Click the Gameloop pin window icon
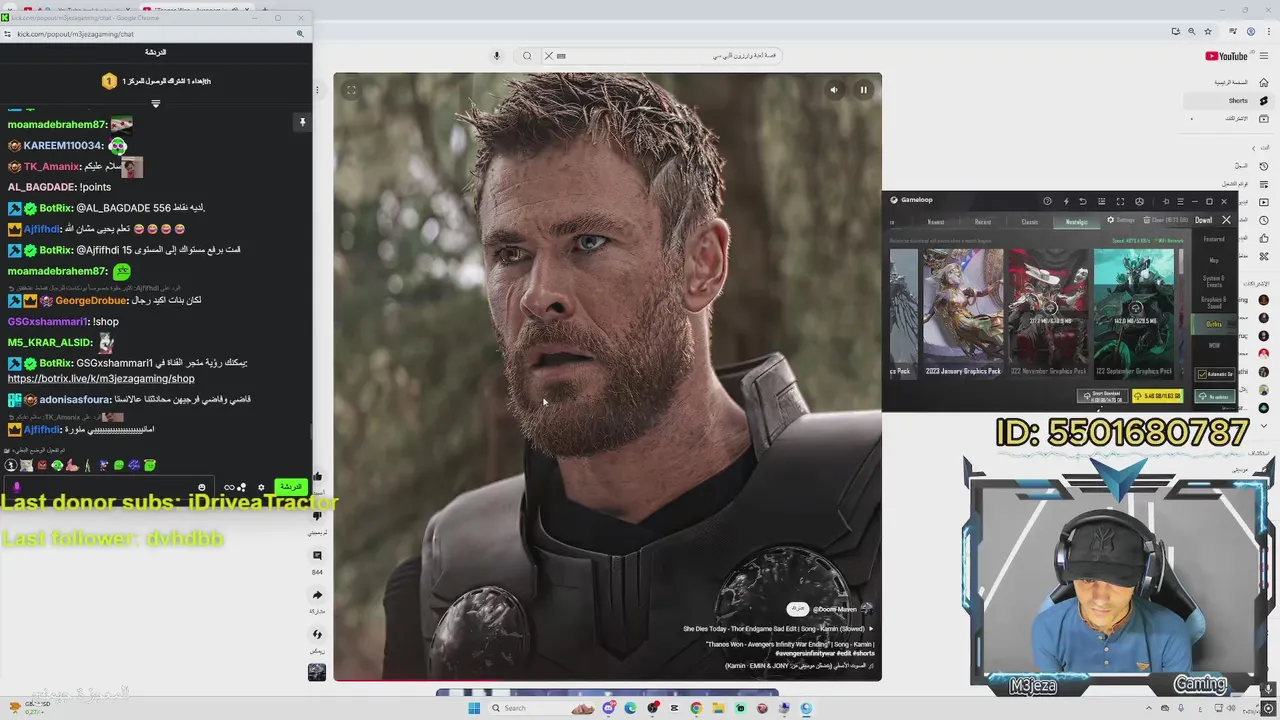 (x=1166, y=201)
